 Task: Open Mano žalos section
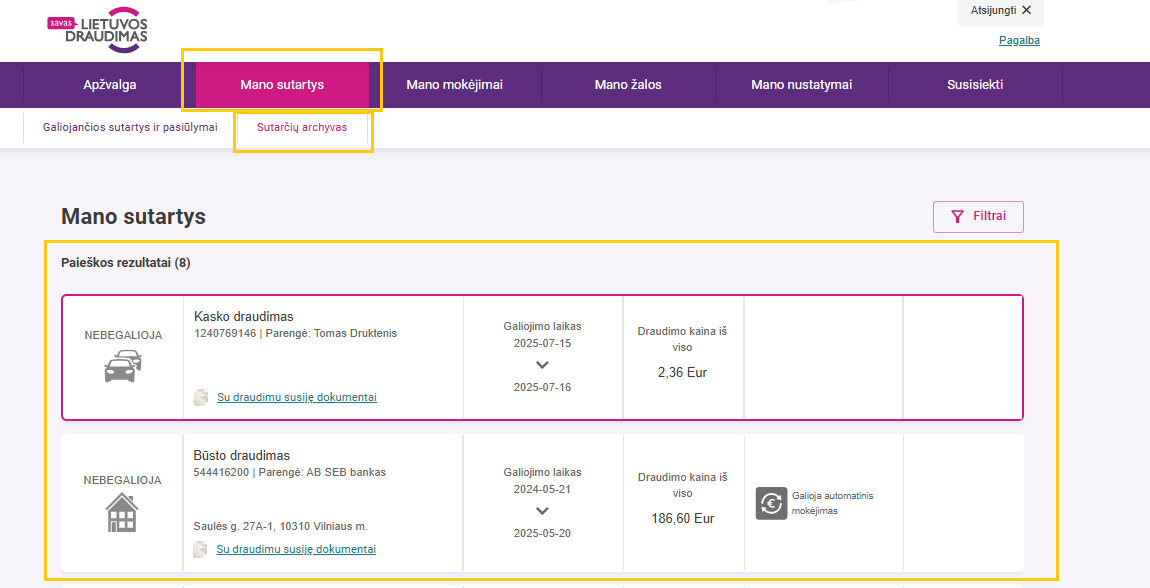[x=628, y=85]
